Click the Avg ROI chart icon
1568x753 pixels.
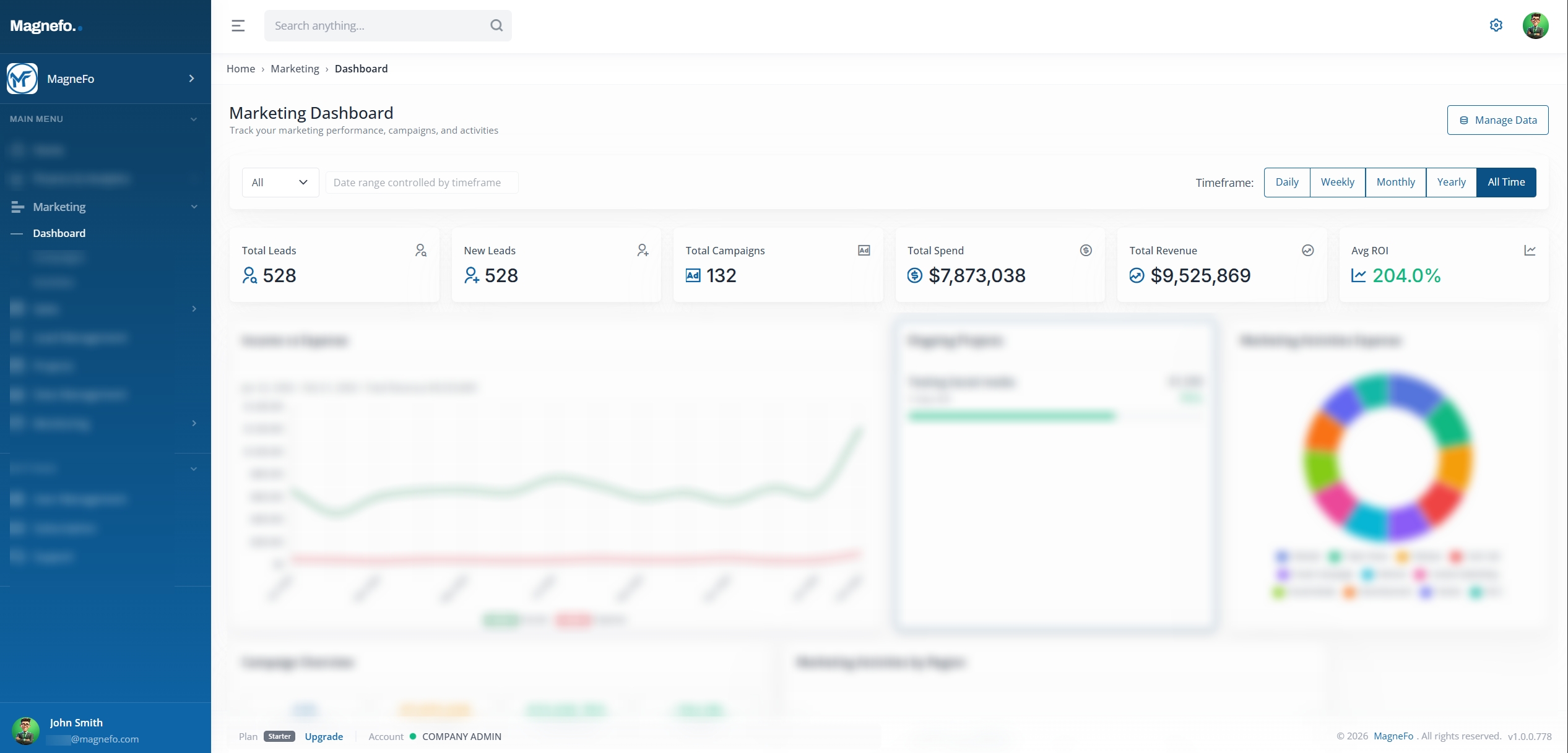coord(1529,250)
